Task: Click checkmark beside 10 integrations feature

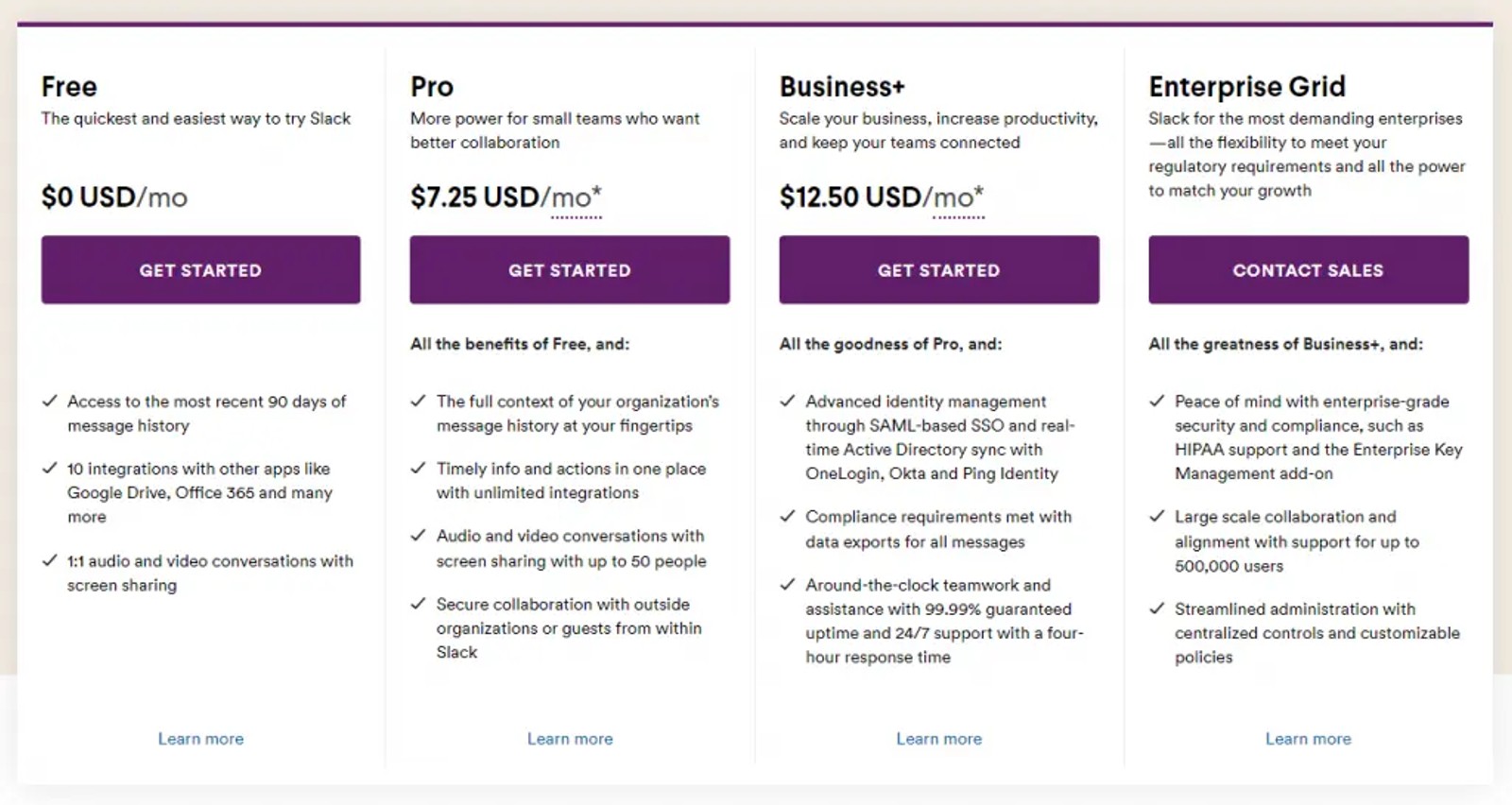Action: click(x=50, y=468)
